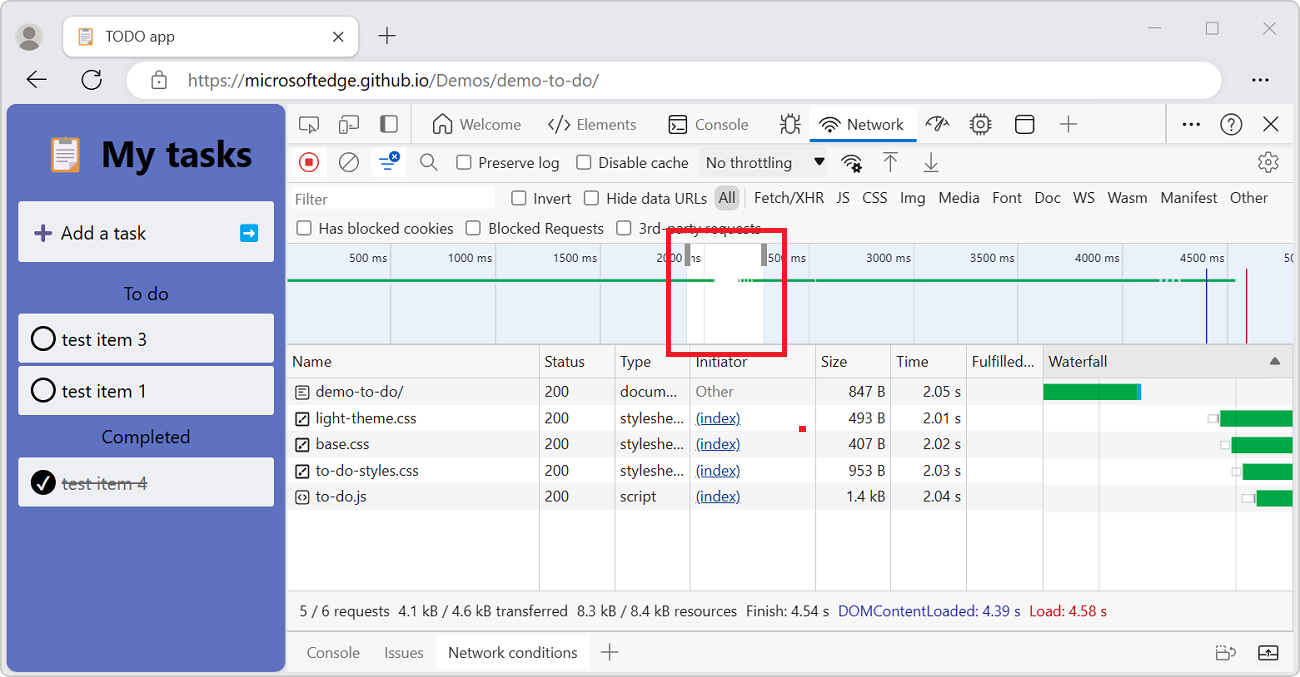
Task: Toggle device emulation mode
Action: pyautogui.click(x=349, y=124)
